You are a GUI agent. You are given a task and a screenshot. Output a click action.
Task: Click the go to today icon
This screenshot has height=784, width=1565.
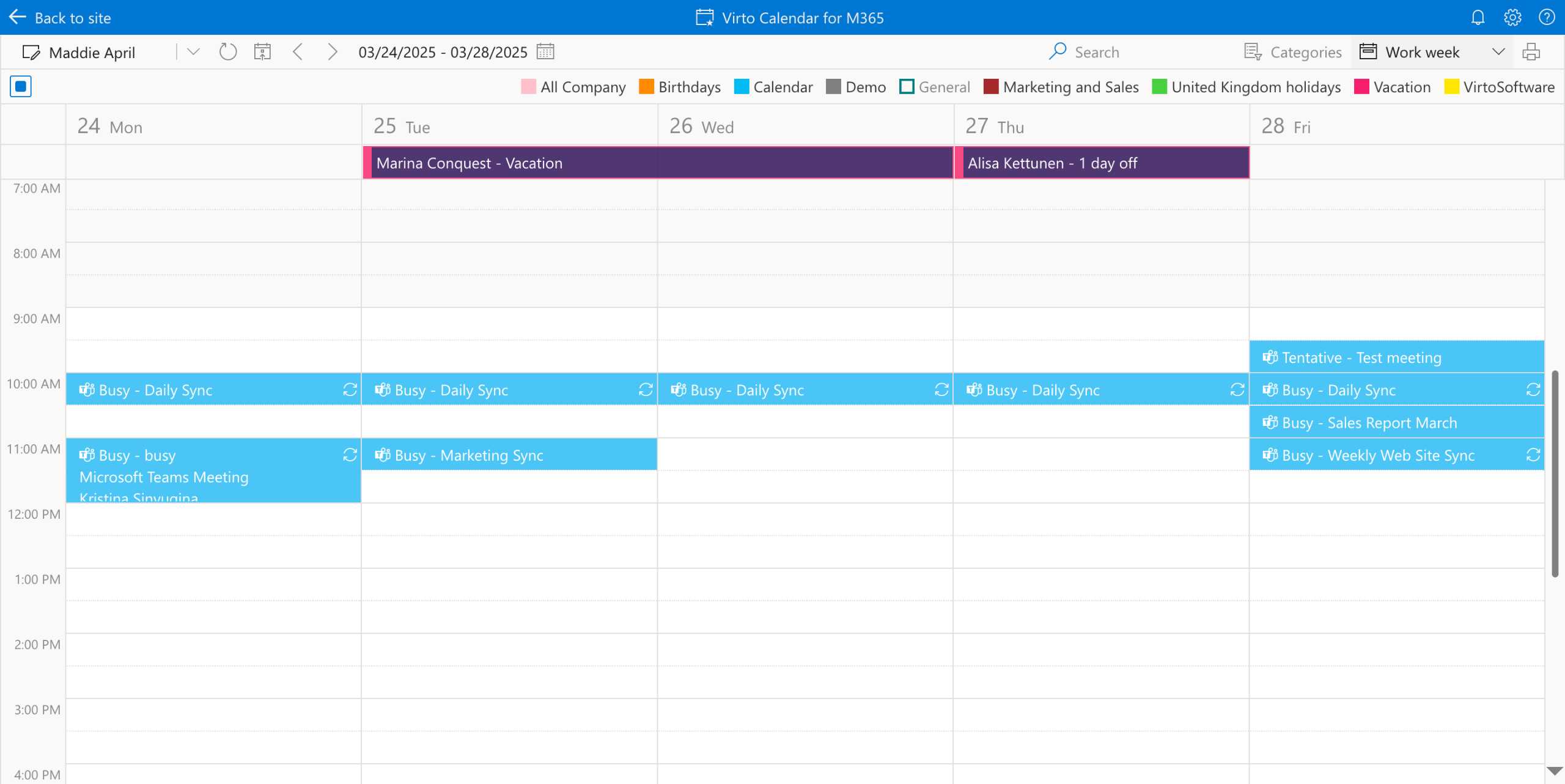pyautogui.click(x=262, y=52)
